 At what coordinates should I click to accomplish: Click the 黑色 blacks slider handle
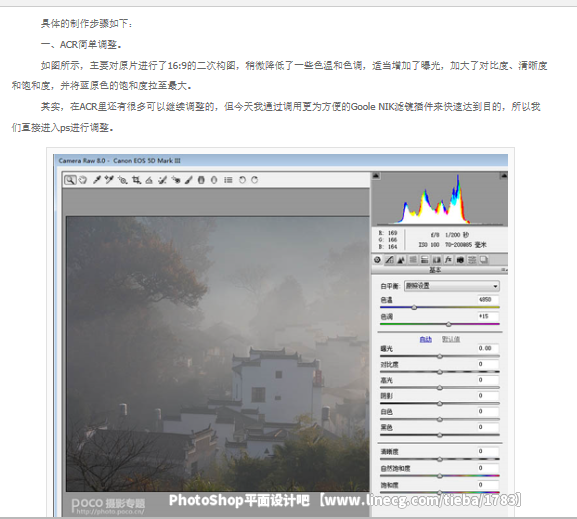click(440, 435)
